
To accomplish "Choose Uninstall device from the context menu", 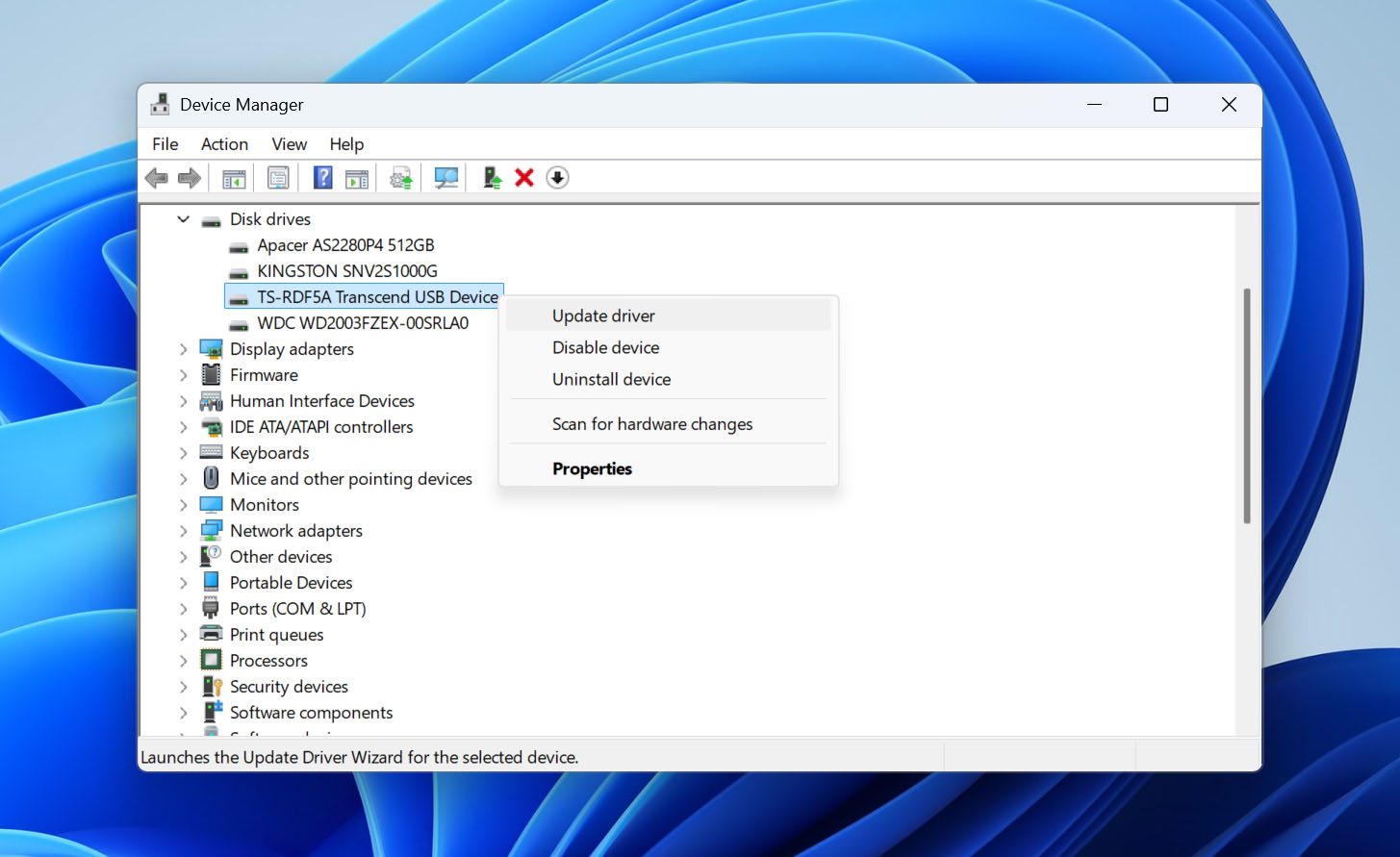I will coord(668,379).
